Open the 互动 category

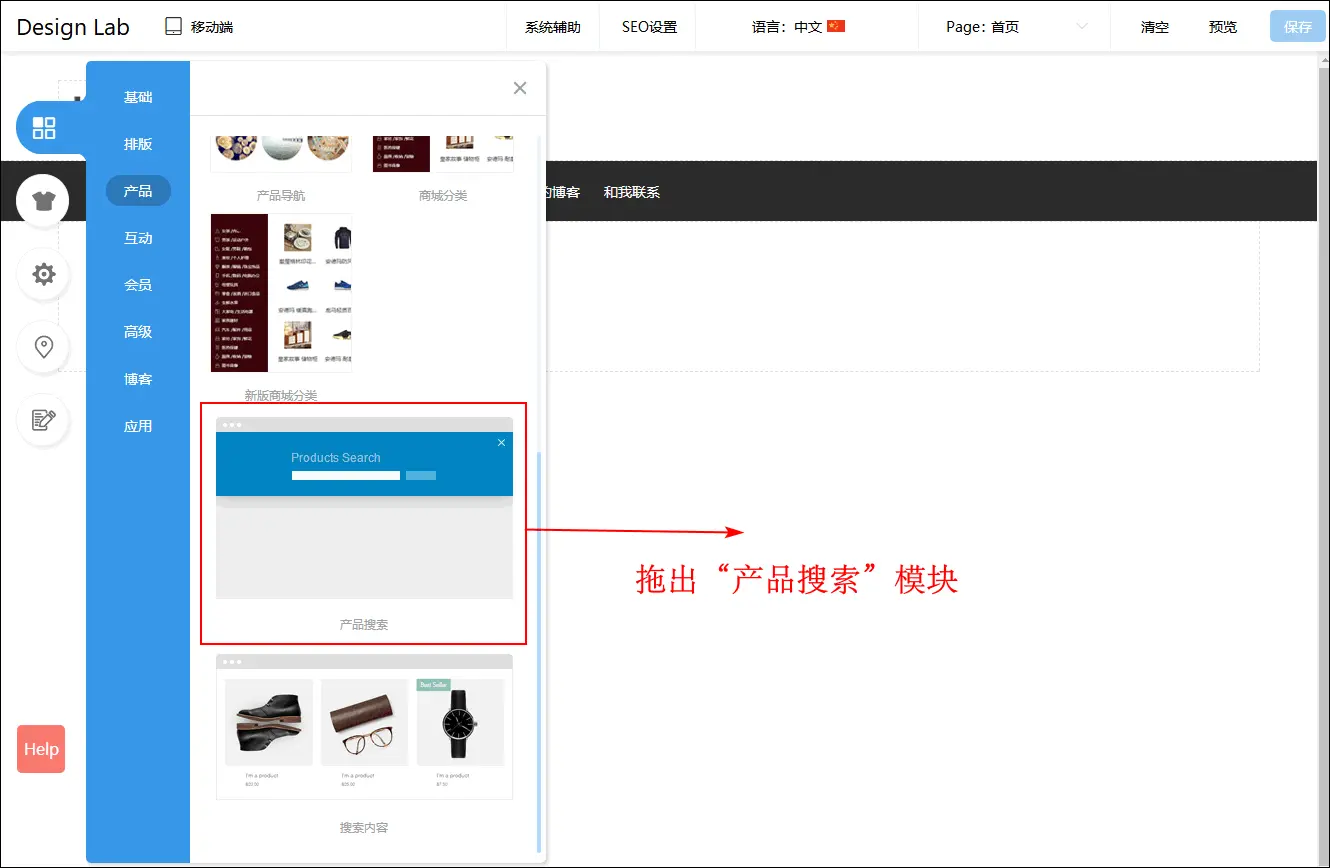click(138, 238)
